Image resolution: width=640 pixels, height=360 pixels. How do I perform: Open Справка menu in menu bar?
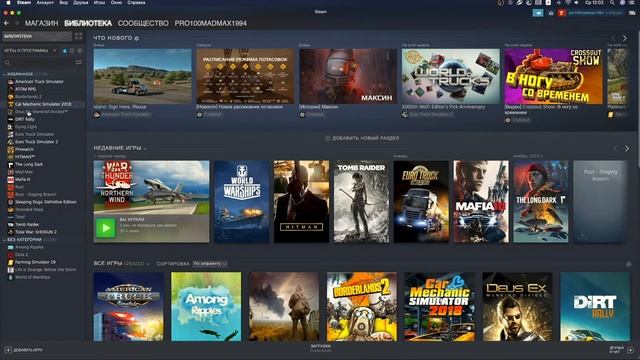[136, 3]
